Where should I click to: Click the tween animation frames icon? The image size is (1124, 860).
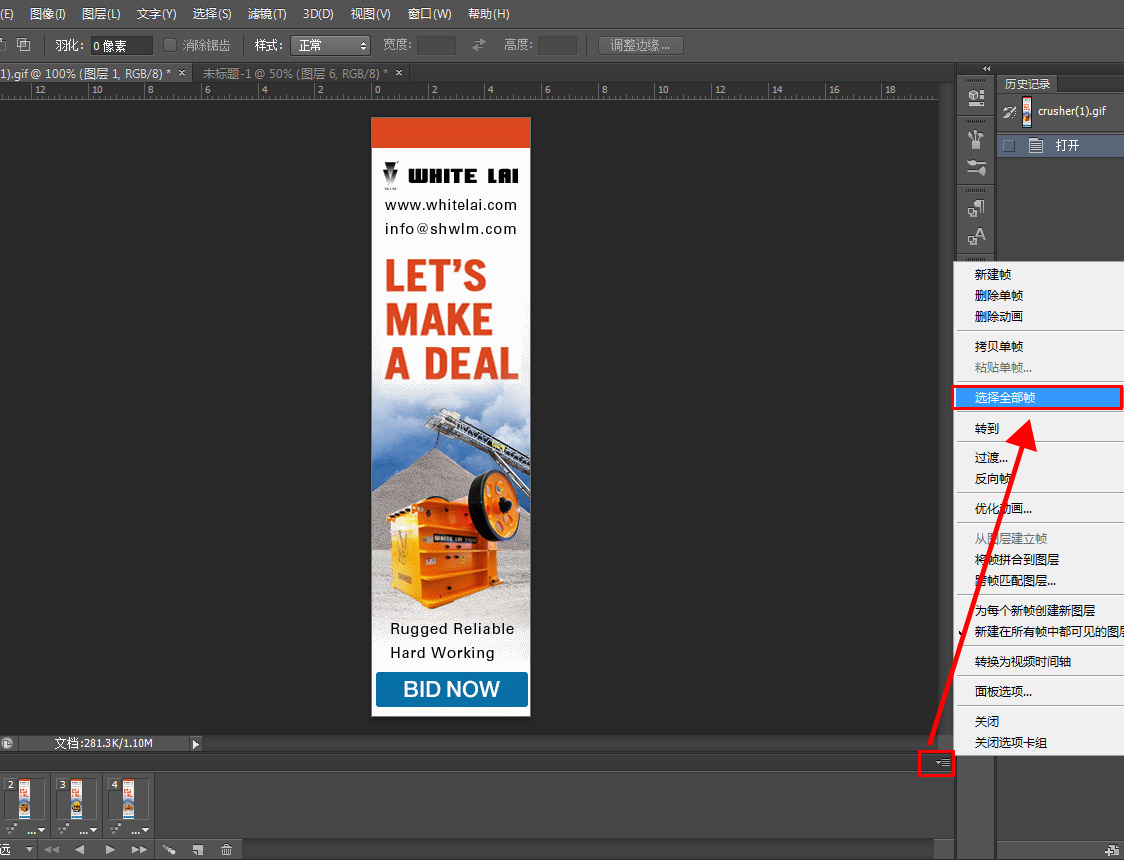coord(169,850)
